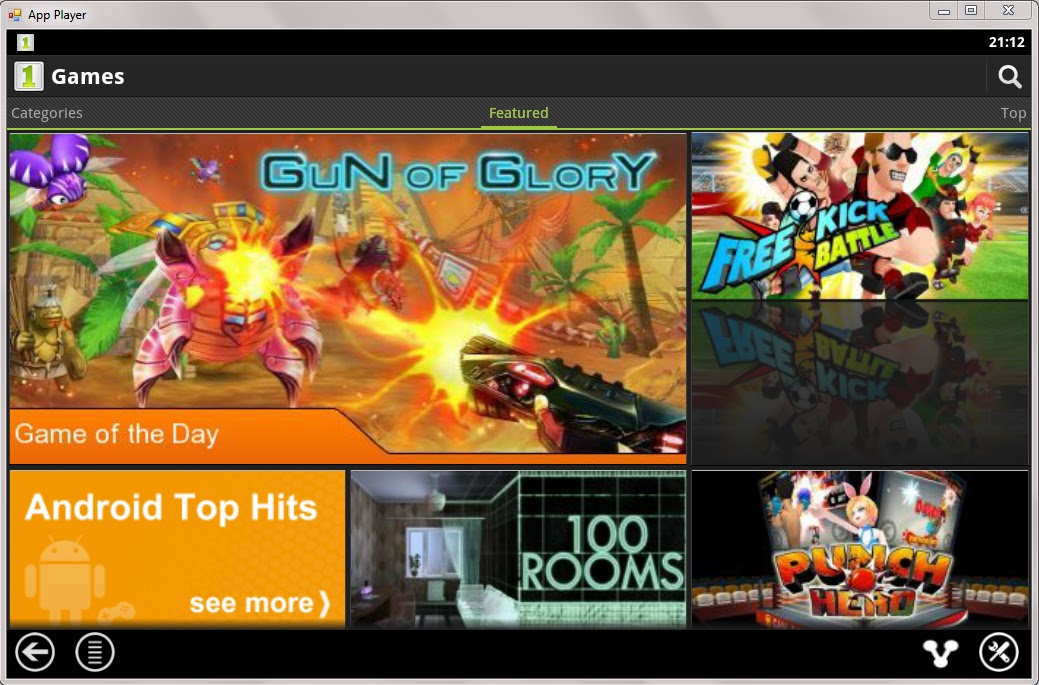1039x685 pixels.
Task: Select the Featured tab
Action: (518, 113)
